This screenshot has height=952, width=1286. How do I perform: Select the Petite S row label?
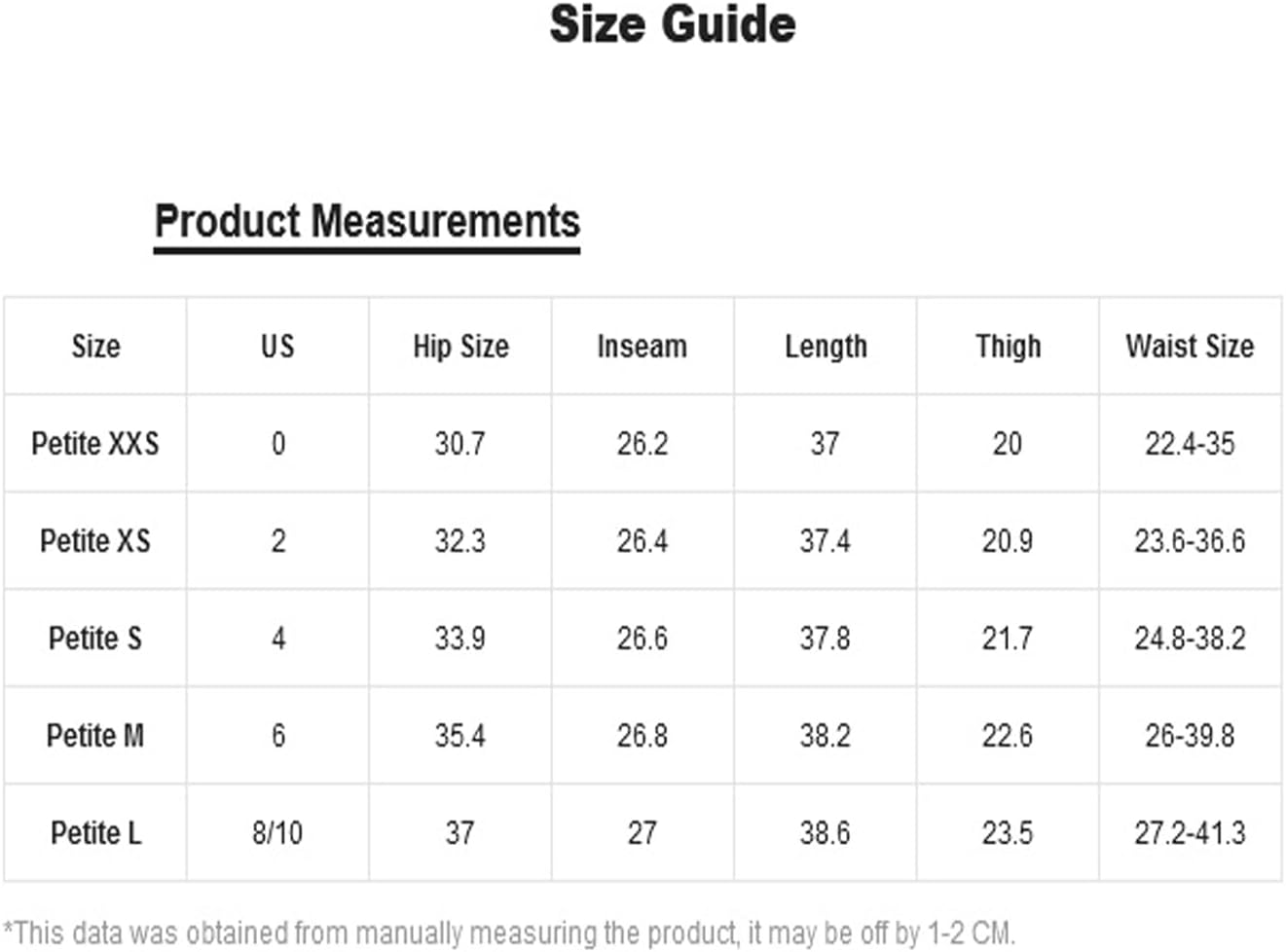[95, 639]
